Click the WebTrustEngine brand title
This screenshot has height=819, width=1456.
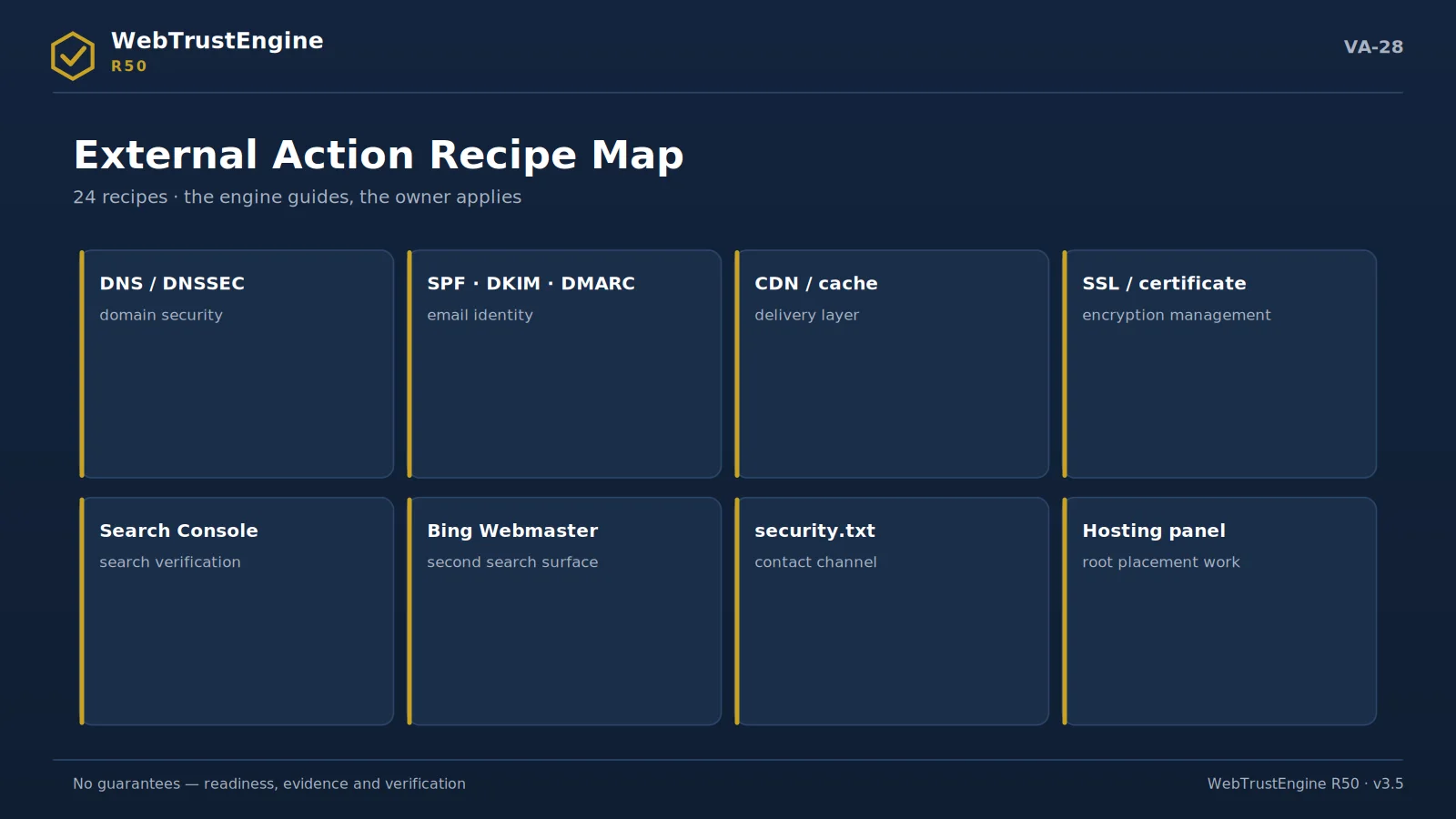pos(217,40)
